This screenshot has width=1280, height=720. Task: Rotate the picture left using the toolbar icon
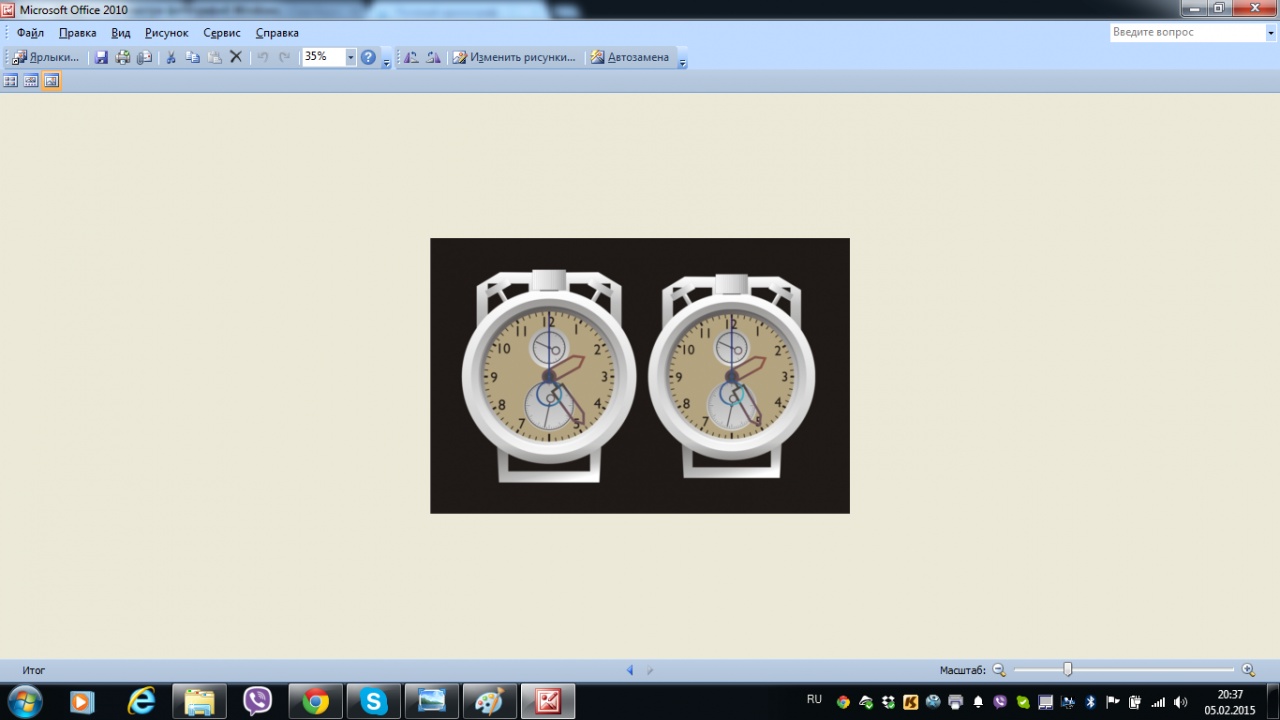411,58
